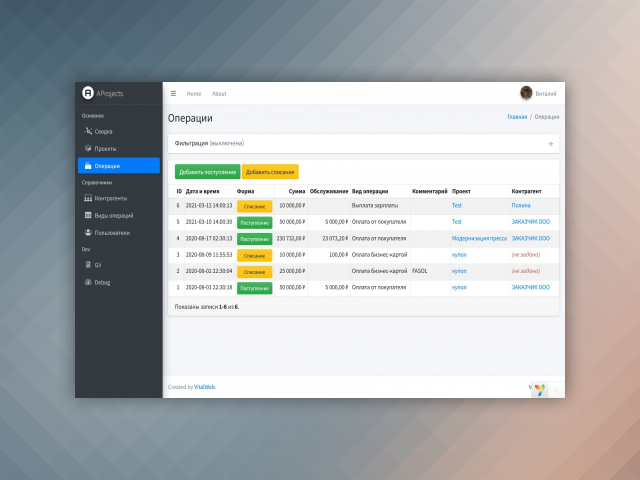Click Списание badge in row 3

click(x=254, y=256)
